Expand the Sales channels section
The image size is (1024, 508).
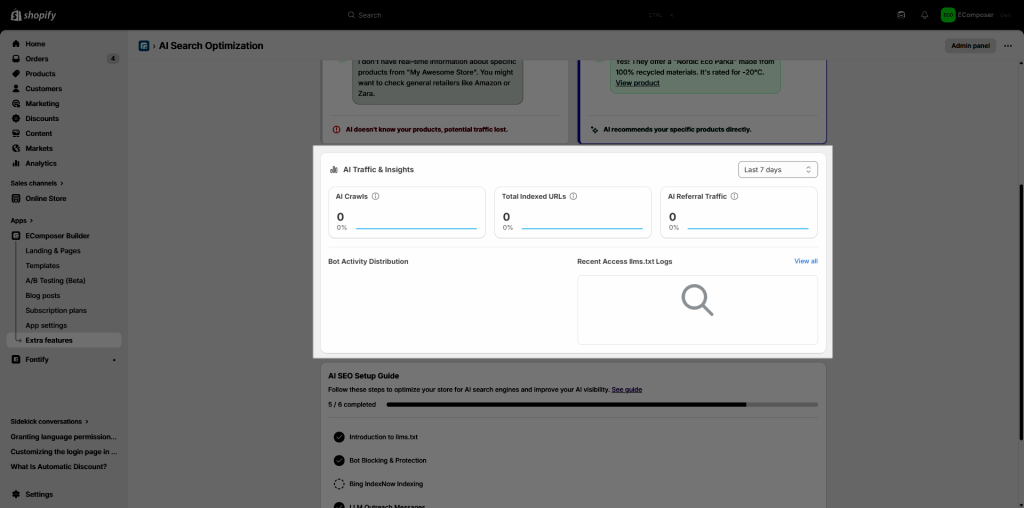tap(38, 183)
